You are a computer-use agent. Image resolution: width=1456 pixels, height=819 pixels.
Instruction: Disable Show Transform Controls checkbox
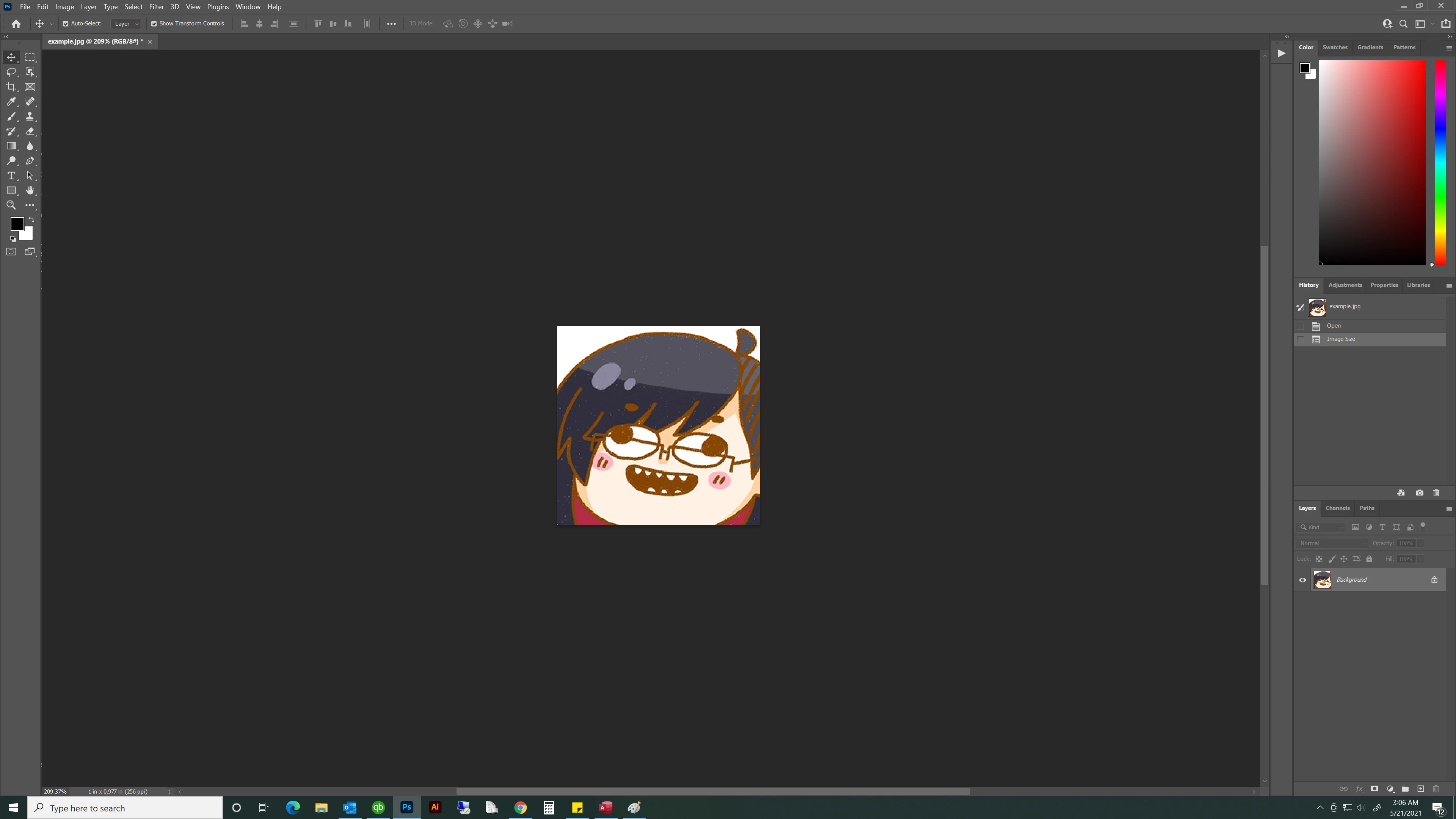[154, 24]
